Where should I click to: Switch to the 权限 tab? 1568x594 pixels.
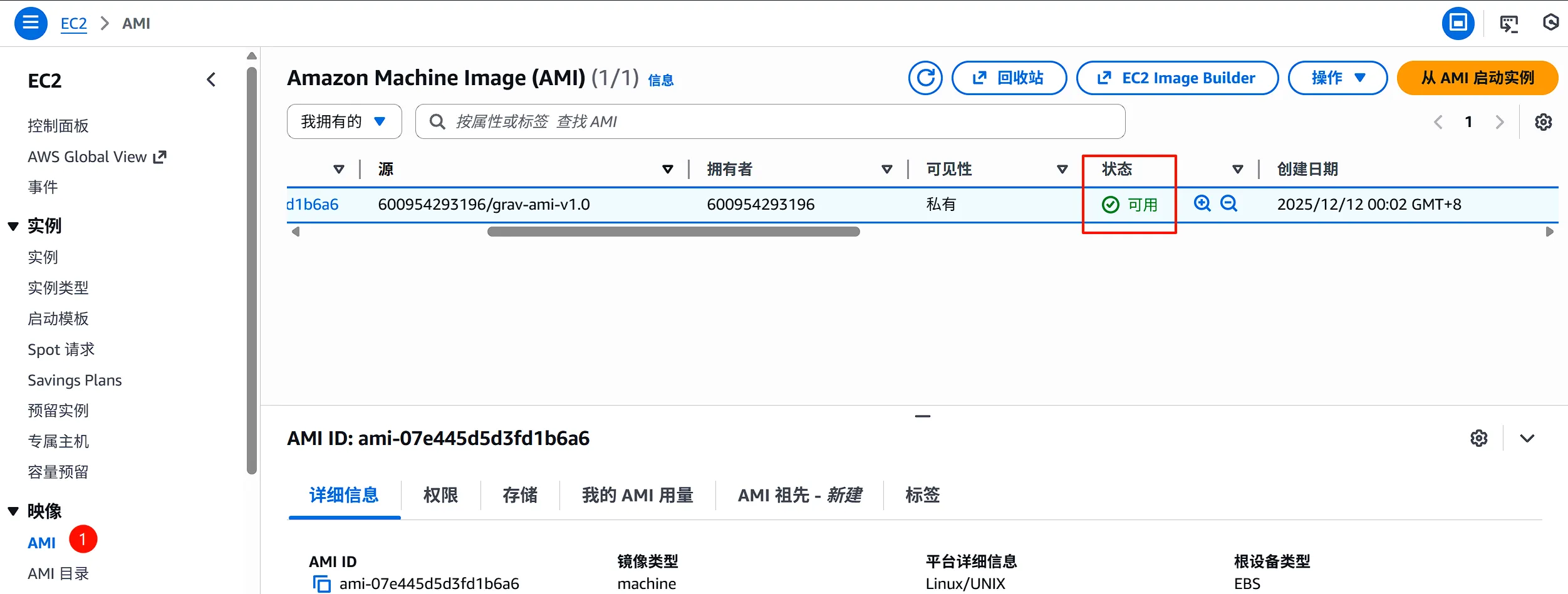[440, 495]
